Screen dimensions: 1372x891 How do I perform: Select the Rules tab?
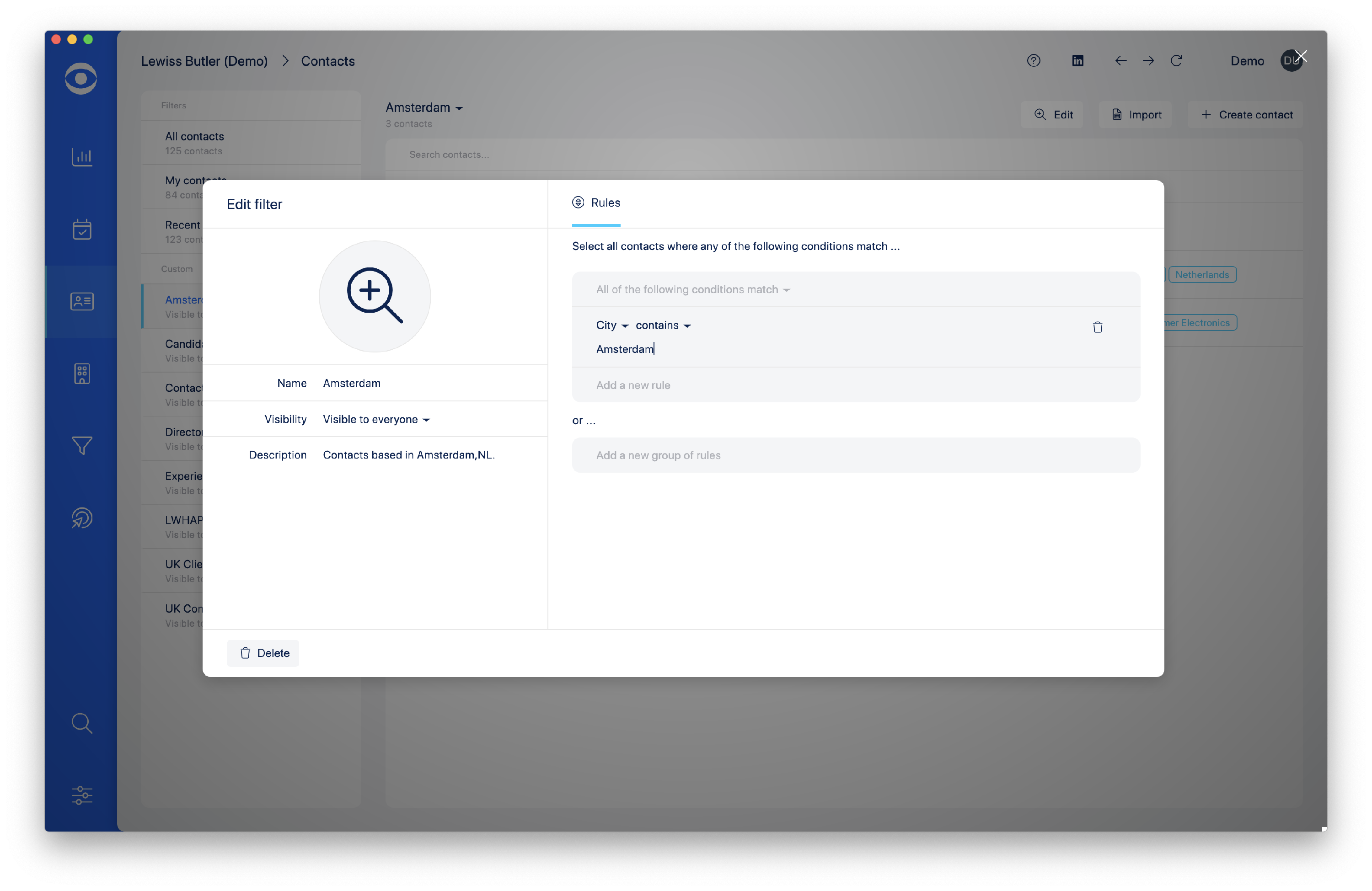pos(597,203)
